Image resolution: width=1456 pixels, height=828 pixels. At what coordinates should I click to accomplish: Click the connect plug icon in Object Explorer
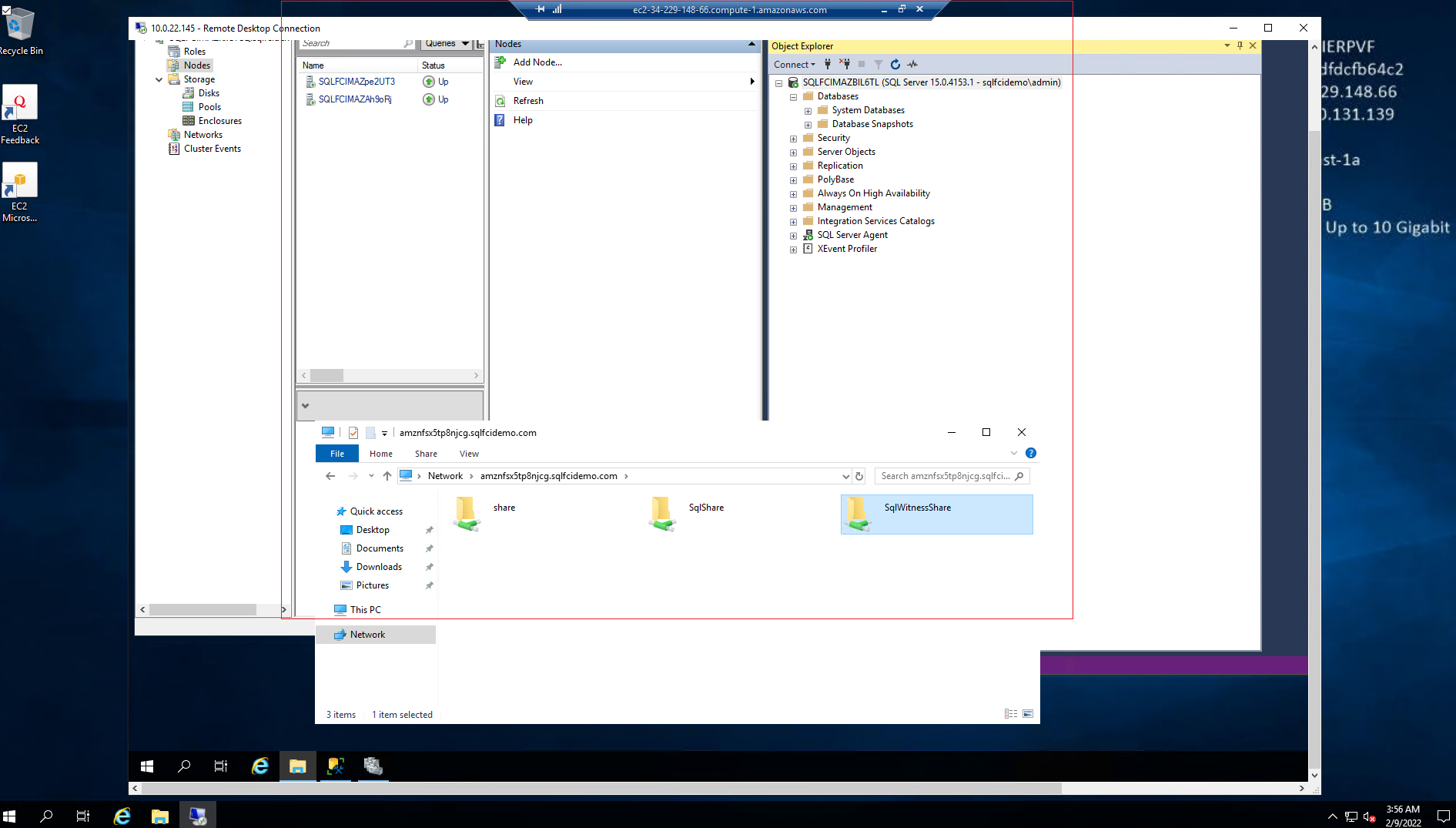click(x=828, y=65)
